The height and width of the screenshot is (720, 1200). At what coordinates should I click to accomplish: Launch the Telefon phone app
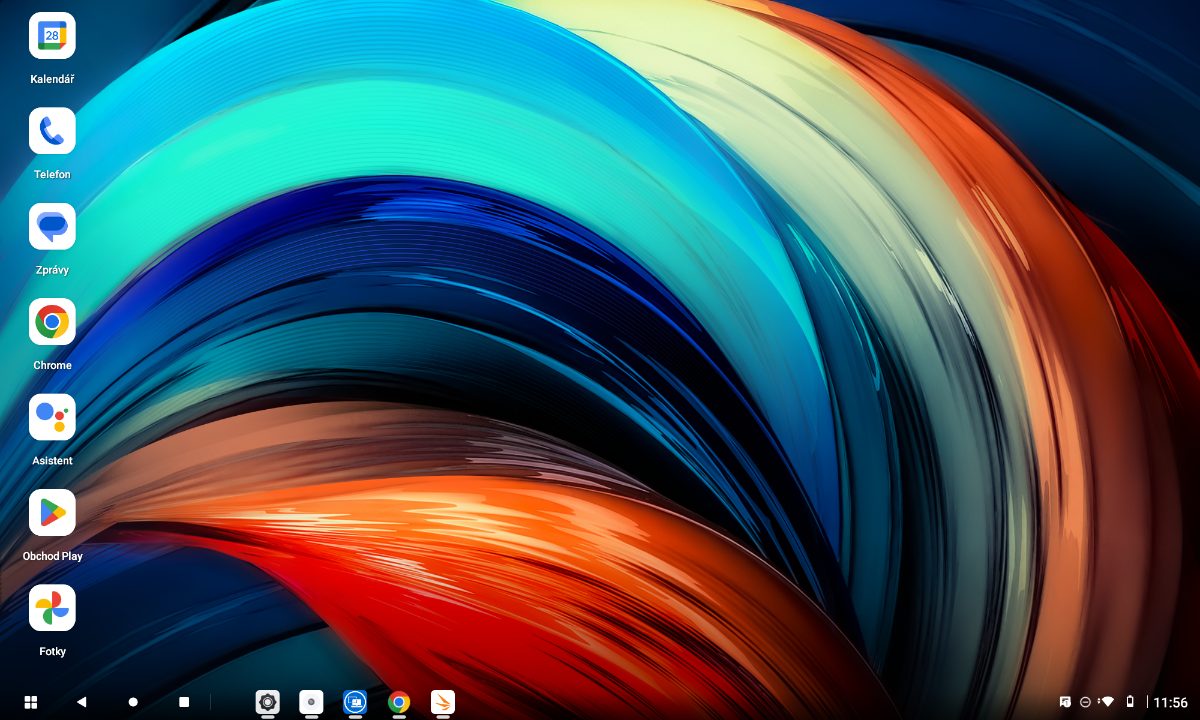point(52,131)
